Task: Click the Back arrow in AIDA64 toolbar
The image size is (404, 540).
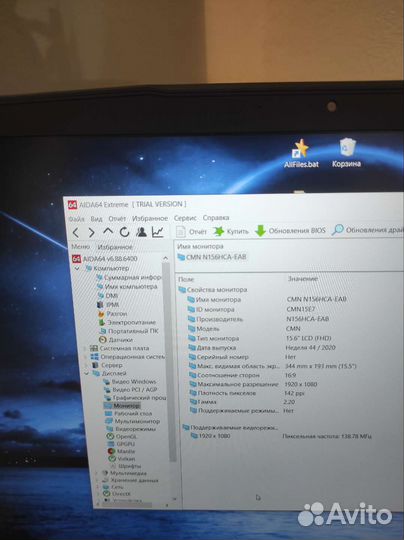Action: [76, 233]
